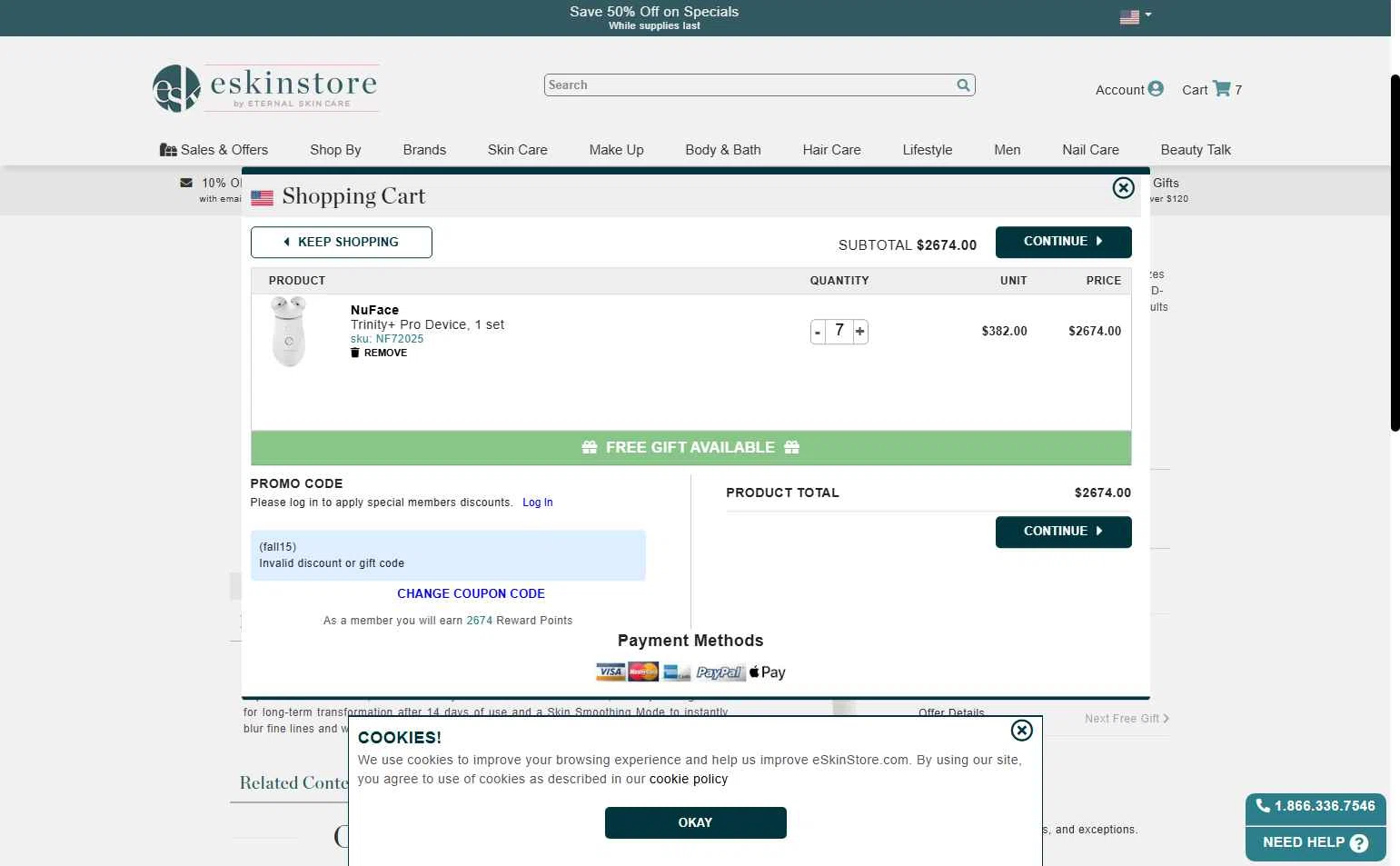Click the quantity field showing 7
This screenshot has width=1400, height=866.
coord(839,331)
